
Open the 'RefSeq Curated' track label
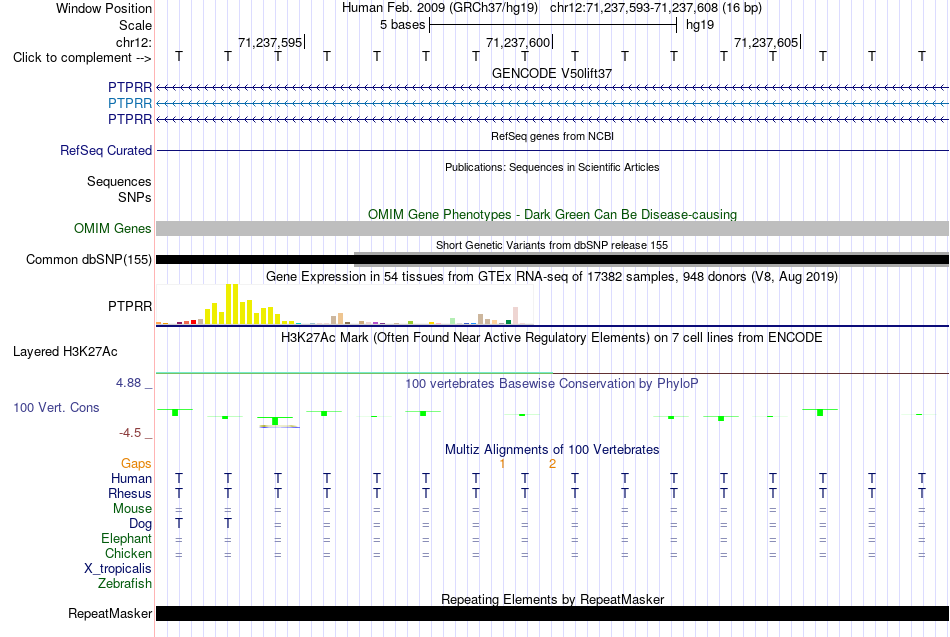(105, 150)
